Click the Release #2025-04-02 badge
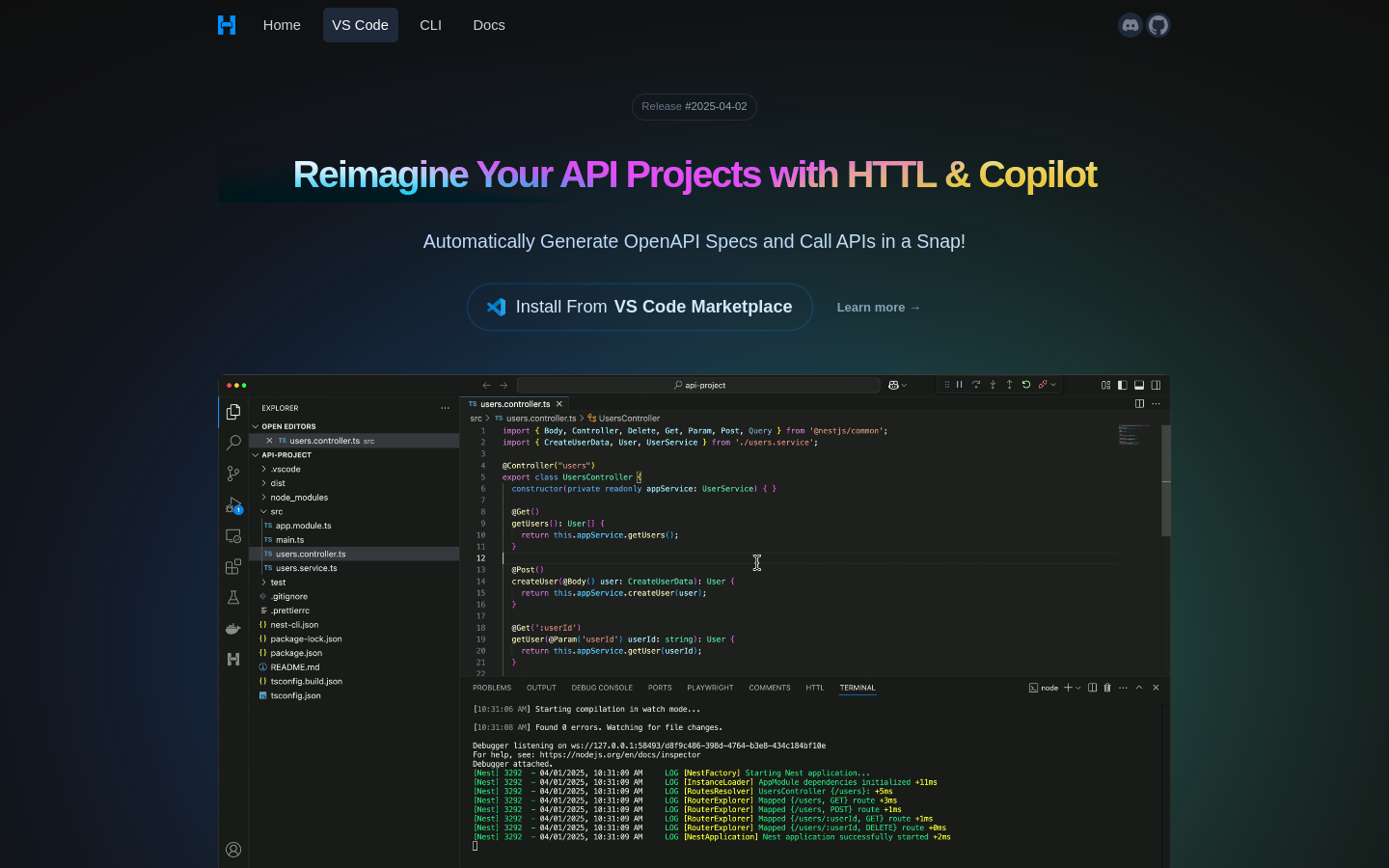The width and height of the screenshot is (1389, 868). click(x=694, y=106)
